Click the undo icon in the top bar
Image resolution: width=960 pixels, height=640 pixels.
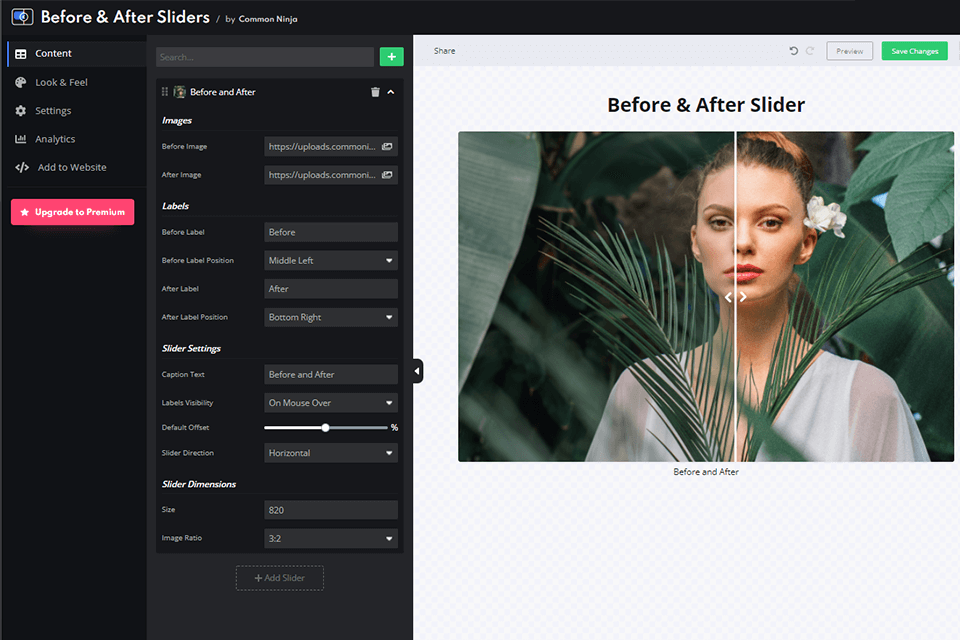pos(793,51)
